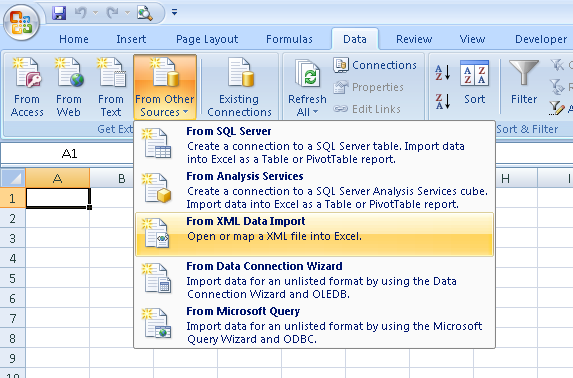Click the Name Box showing A1
The height and width of the screenshot is (378, 573).
pos(69,154)
